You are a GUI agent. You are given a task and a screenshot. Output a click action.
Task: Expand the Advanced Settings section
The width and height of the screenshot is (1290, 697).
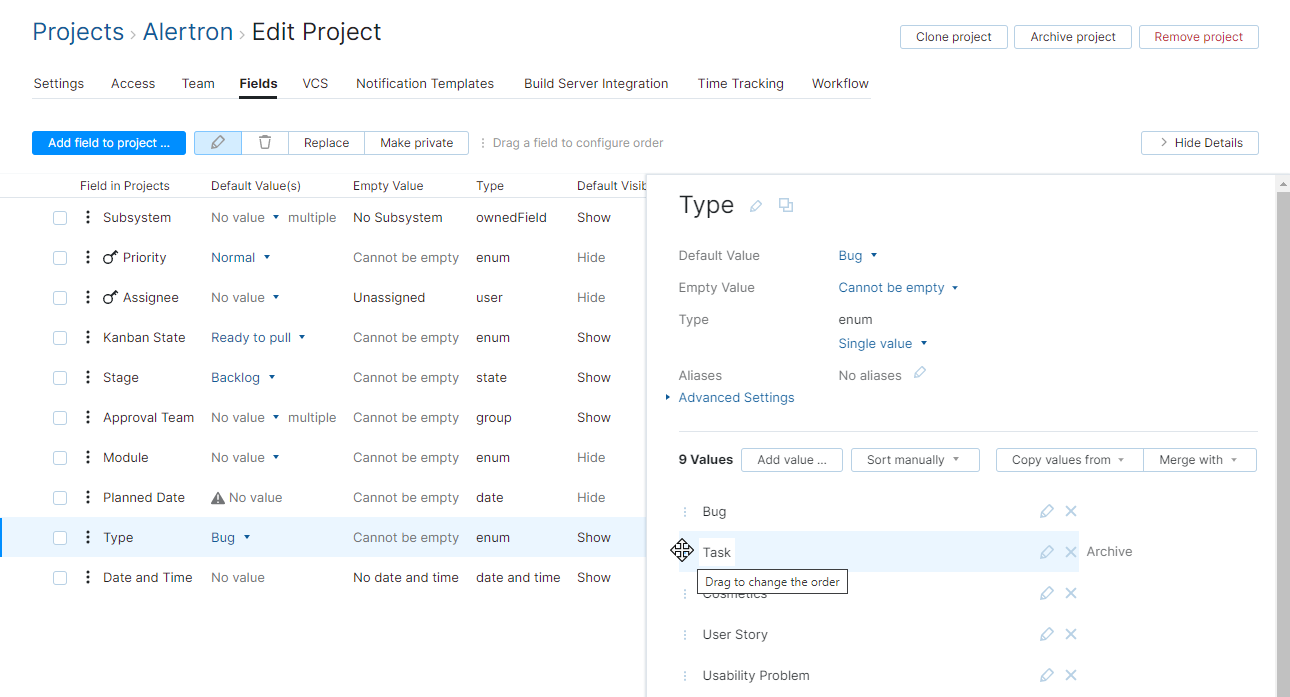(x=737, y=397)
